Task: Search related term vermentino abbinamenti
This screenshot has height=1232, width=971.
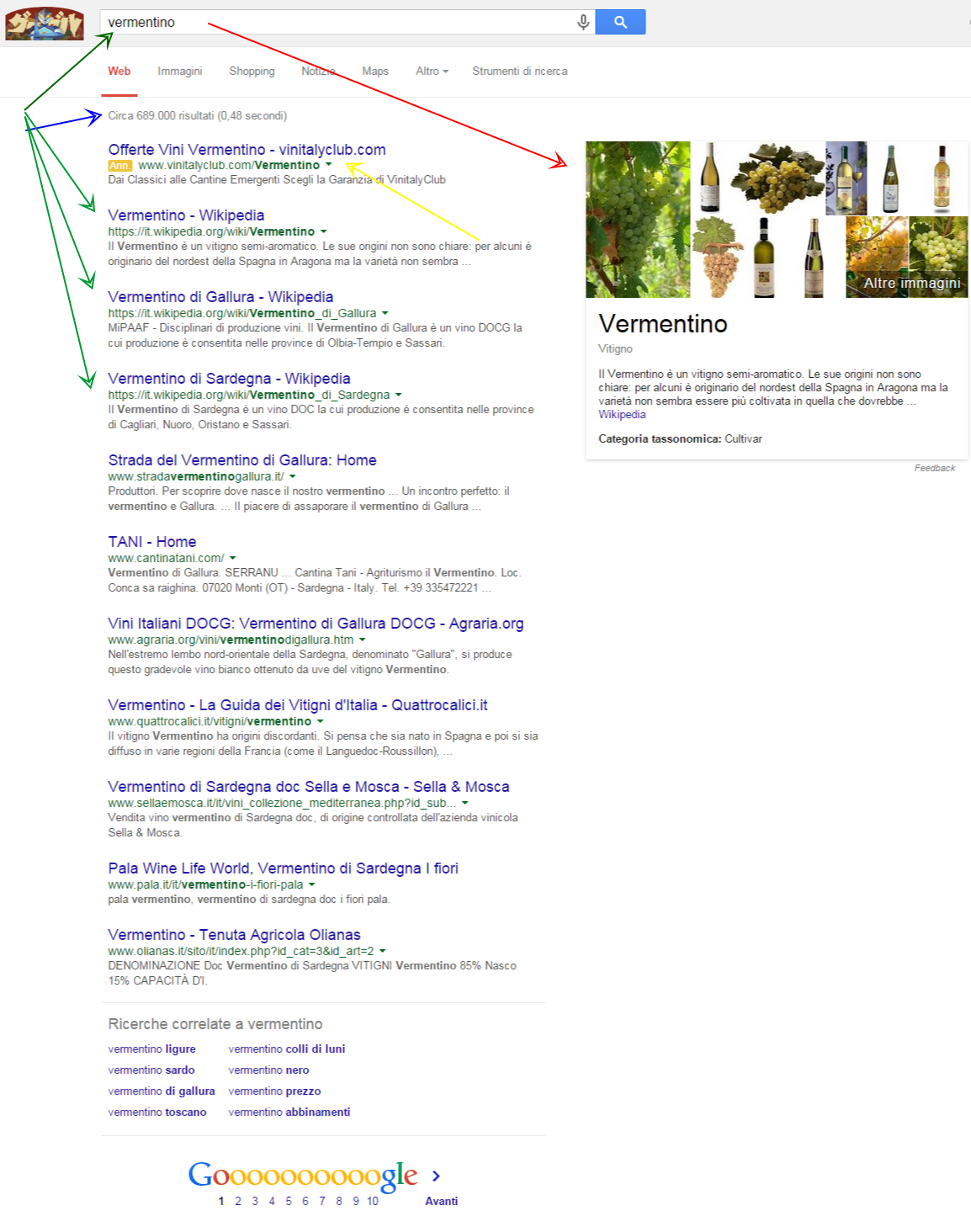Action: click(x=289, y=1112)
